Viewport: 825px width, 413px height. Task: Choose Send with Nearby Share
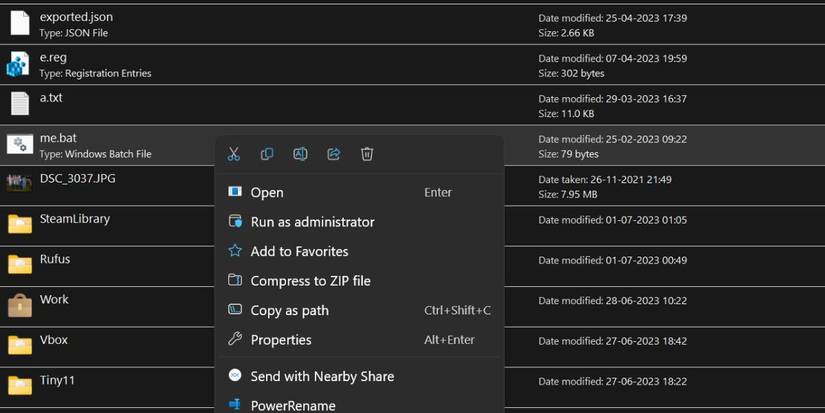click(x=322, y=376)
